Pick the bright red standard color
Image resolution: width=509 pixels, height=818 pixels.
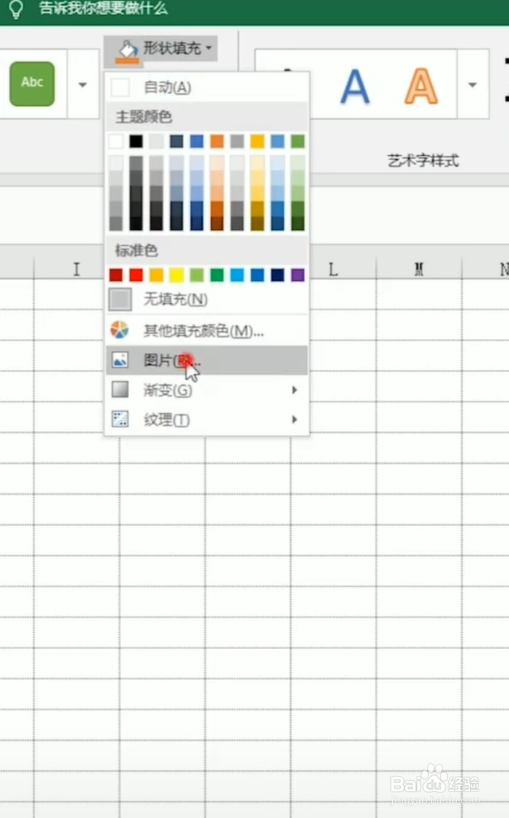click(136, 275)
